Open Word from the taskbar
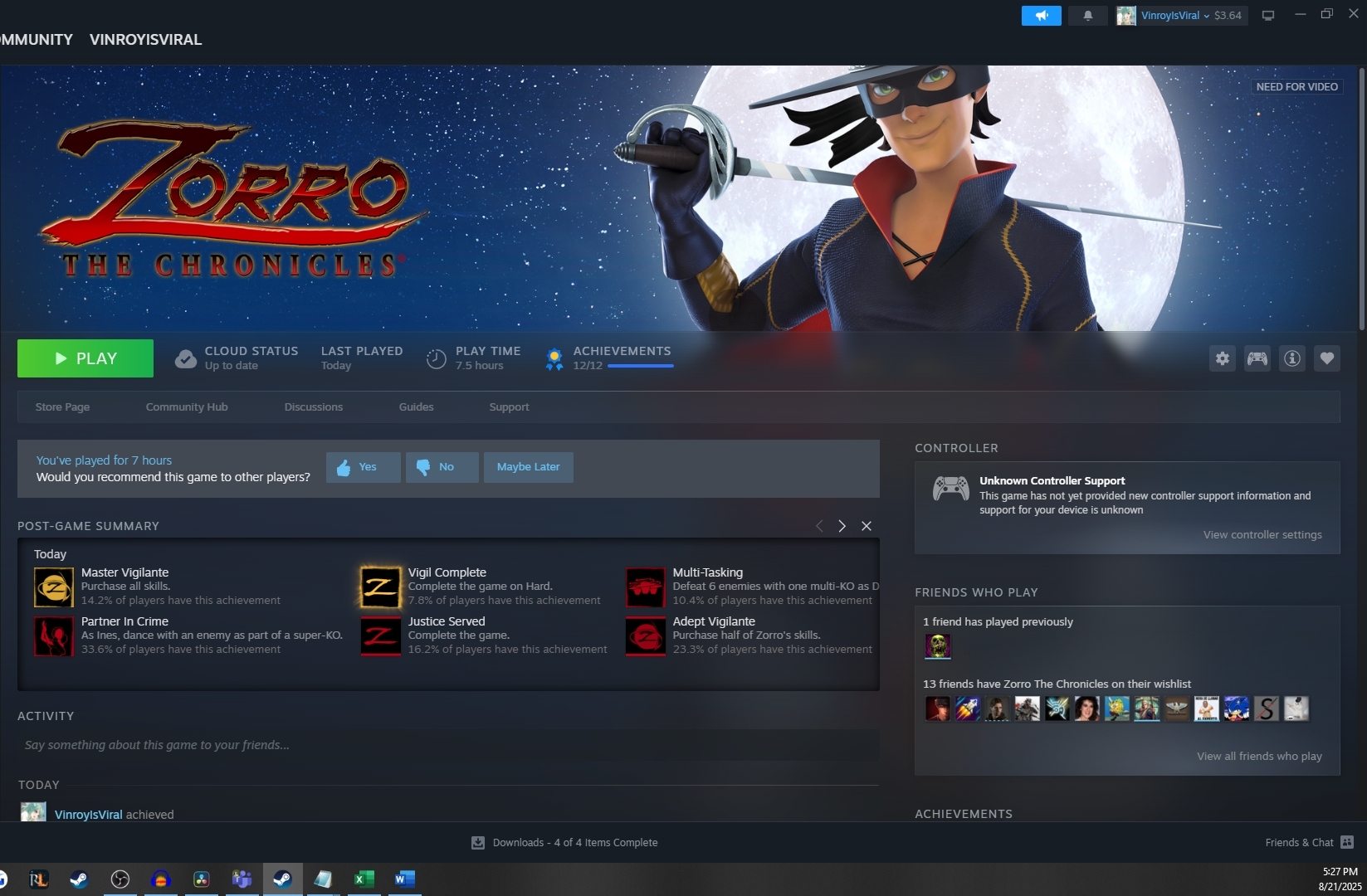 [405, 879]
